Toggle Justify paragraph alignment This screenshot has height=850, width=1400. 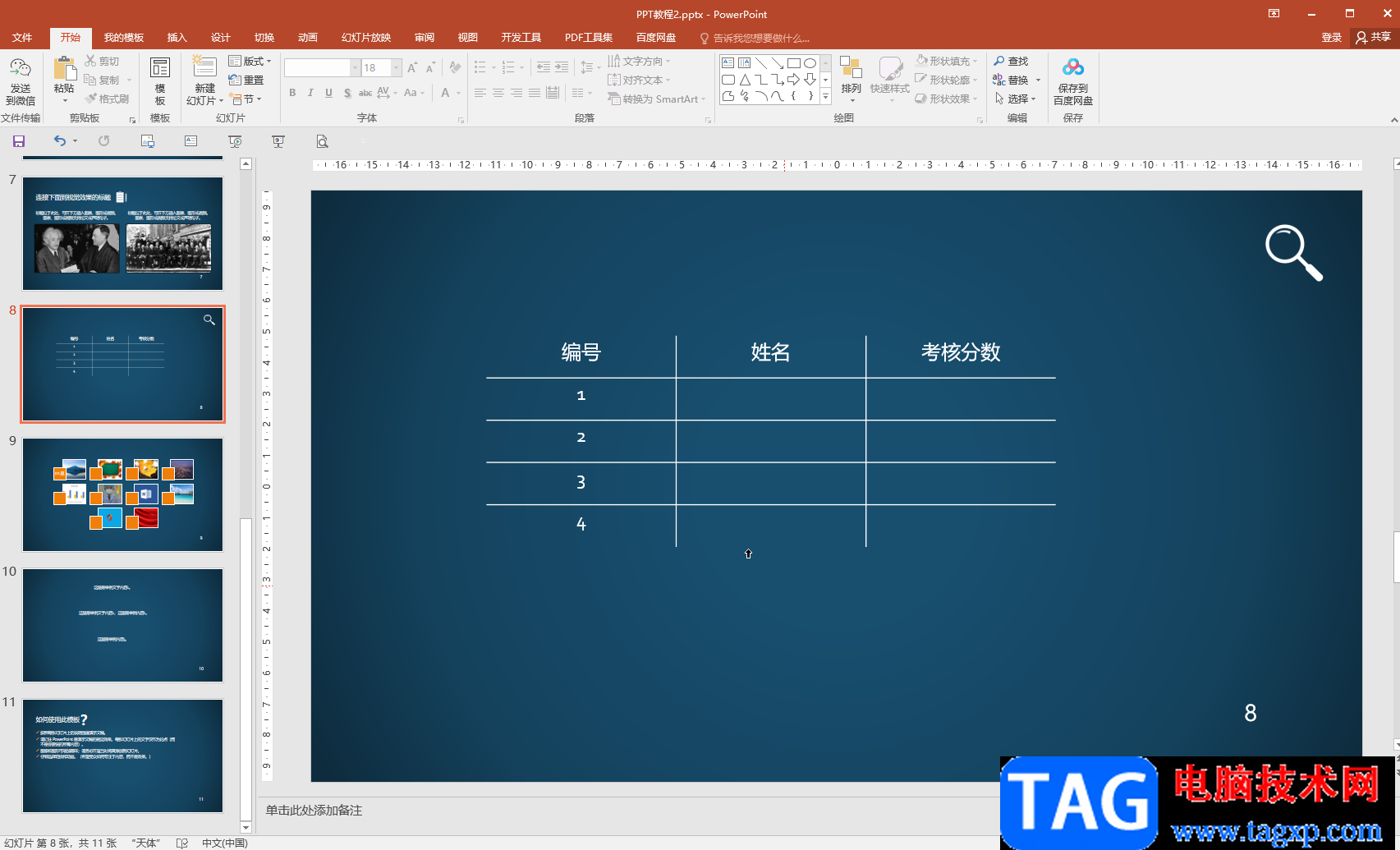(535, 93)
